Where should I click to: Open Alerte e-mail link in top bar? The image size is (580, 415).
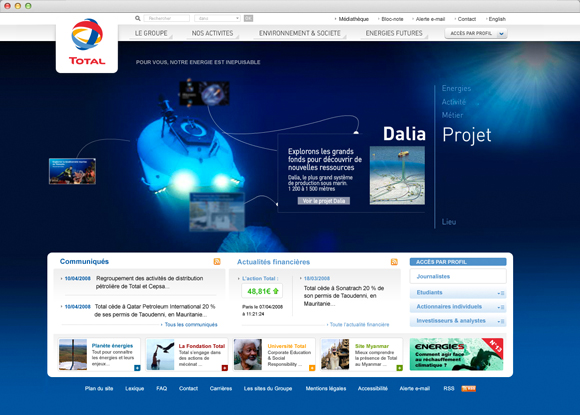(x=430, y=19)
